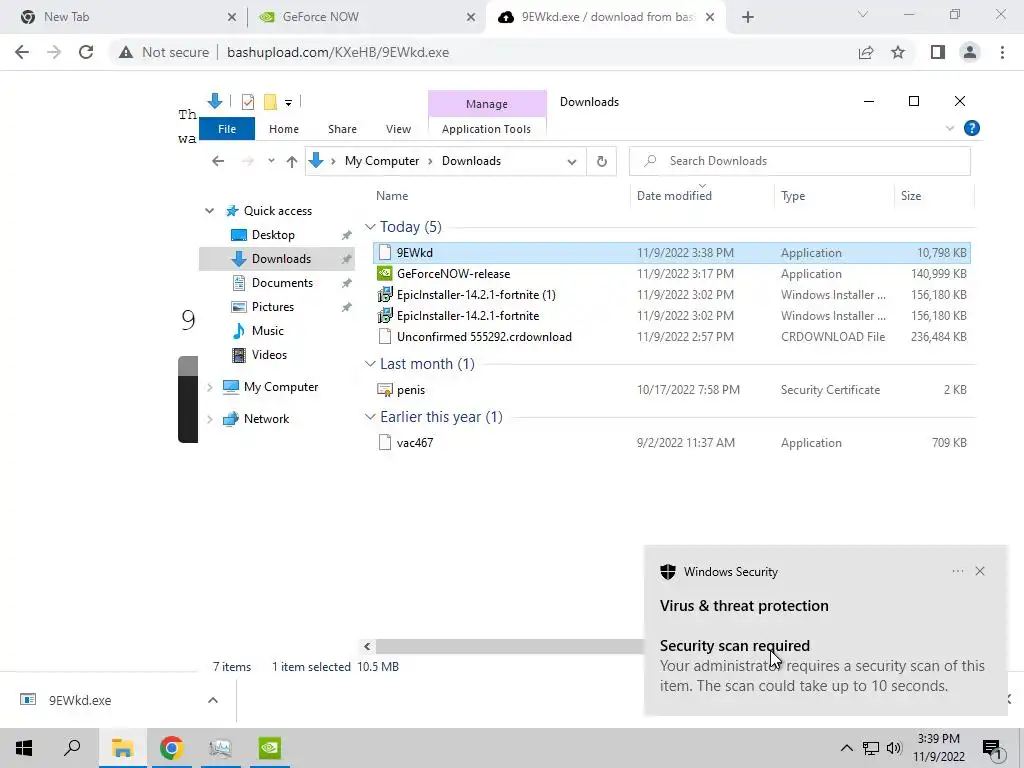The width and height of the screenshot is (1024, 768).
Task: Switch to Home ribbon tab
Action: tap(283, 129)
